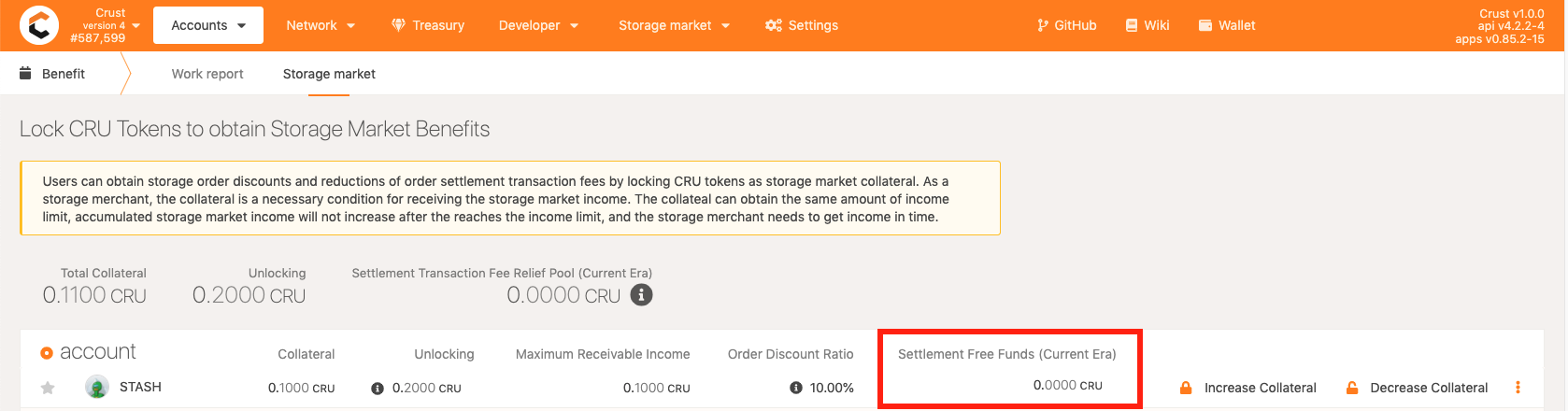The width and height of the screenshot is (1568, 411).
Task: Click the info icon beside 10.00% discount ratio
Action: tap(796, 388)
